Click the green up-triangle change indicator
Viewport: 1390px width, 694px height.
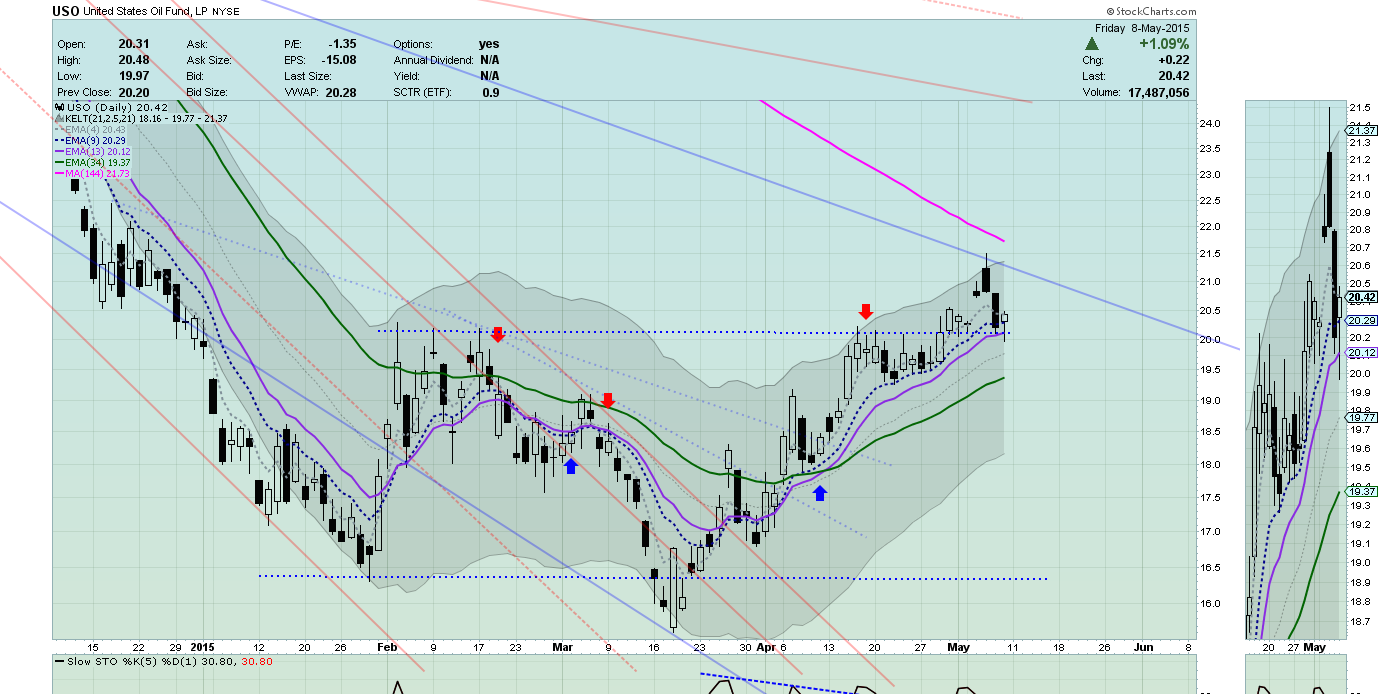[x=1092, y=44]
